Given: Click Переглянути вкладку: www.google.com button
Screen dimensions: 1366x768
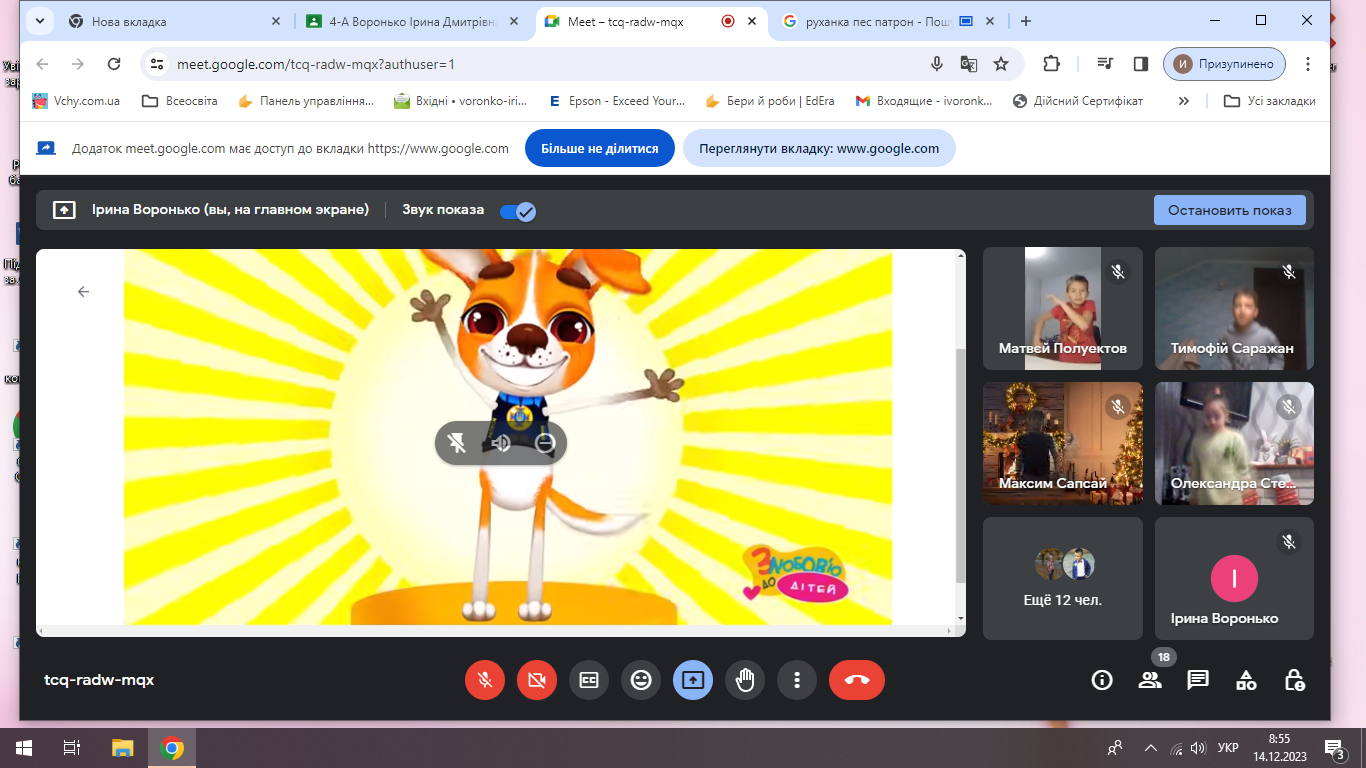Looking at the screenshot, I should (819, 149).
